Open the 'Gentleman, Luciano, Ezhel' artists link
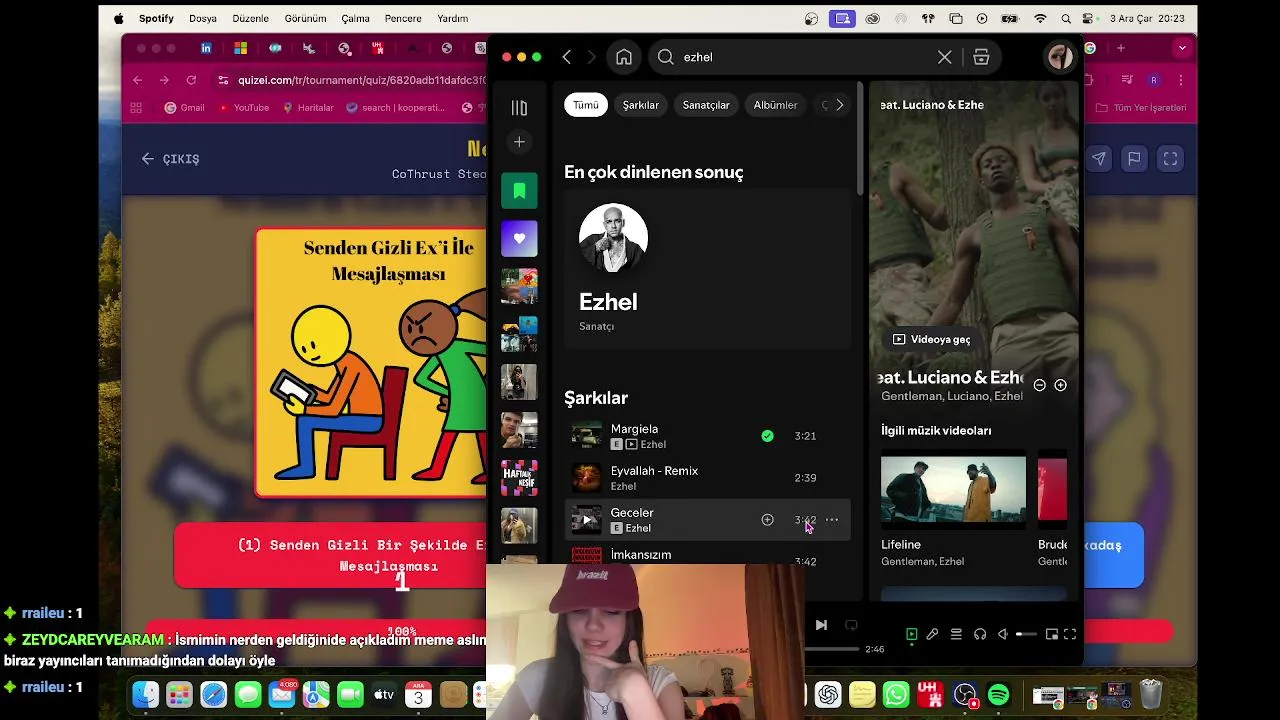This screenshot has width=1280, height=720. 952,396
